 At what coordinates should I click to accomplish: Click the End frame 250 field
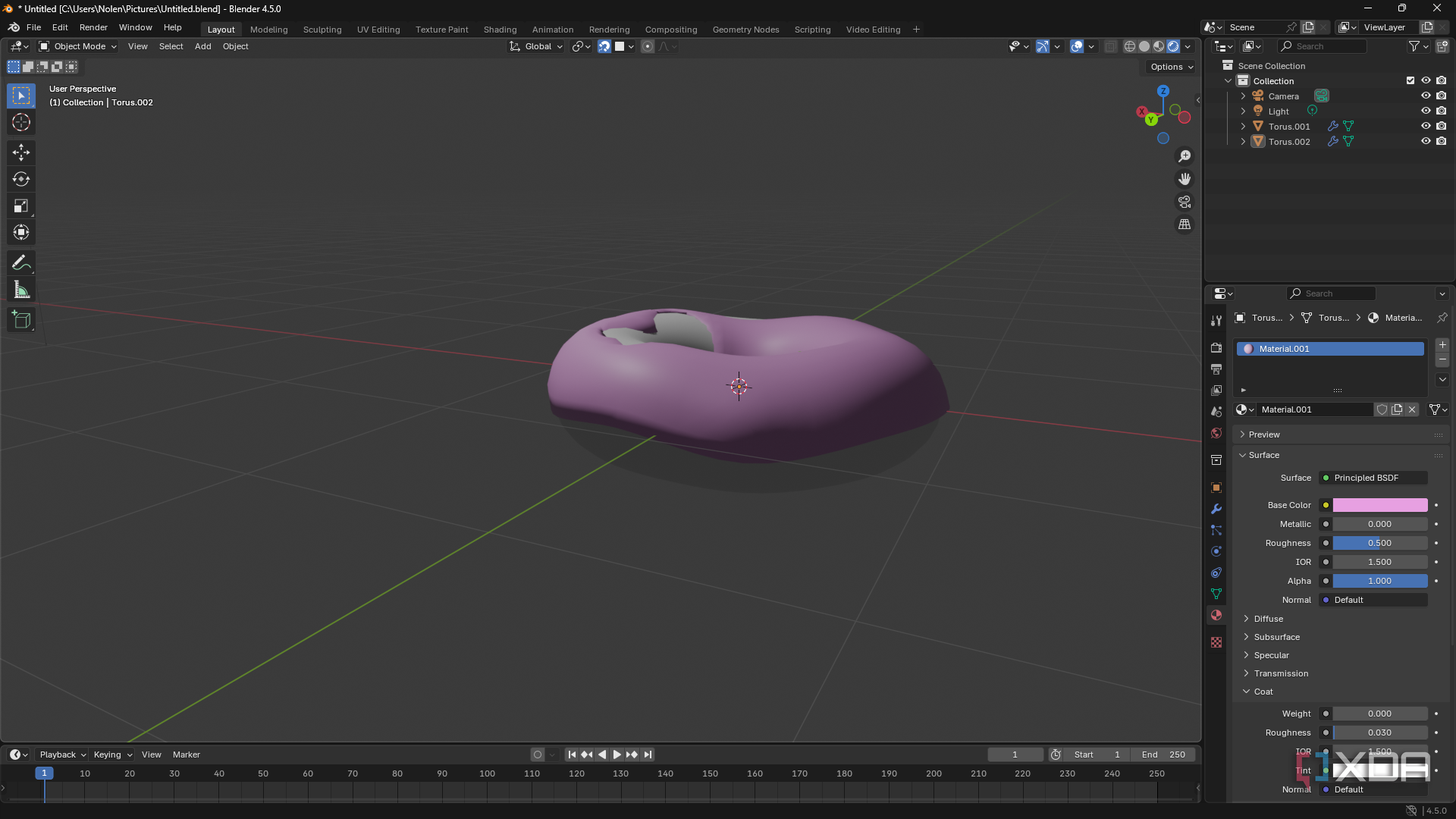pos(1163,755)
